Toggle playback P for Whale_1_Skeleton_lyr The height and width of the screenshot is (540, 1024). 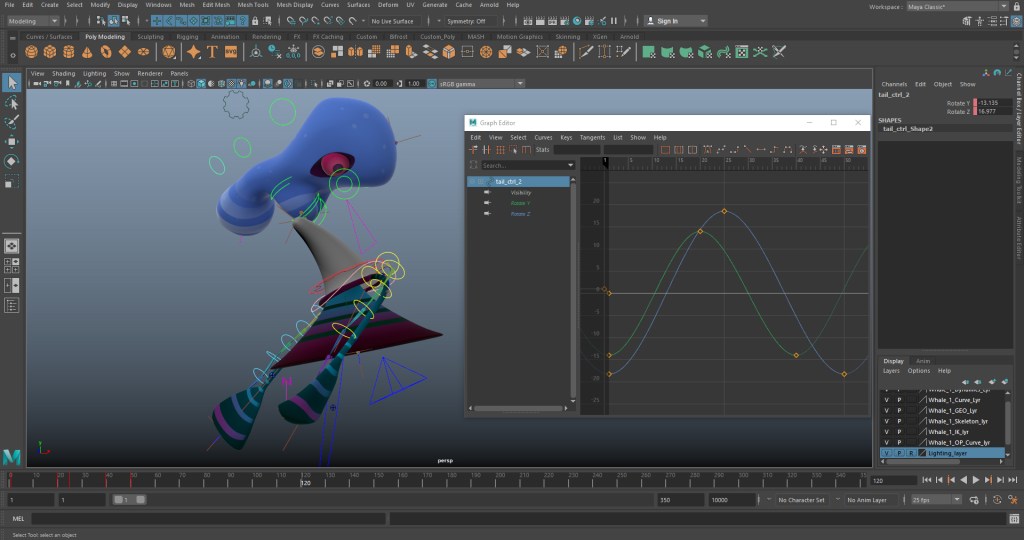899,421
